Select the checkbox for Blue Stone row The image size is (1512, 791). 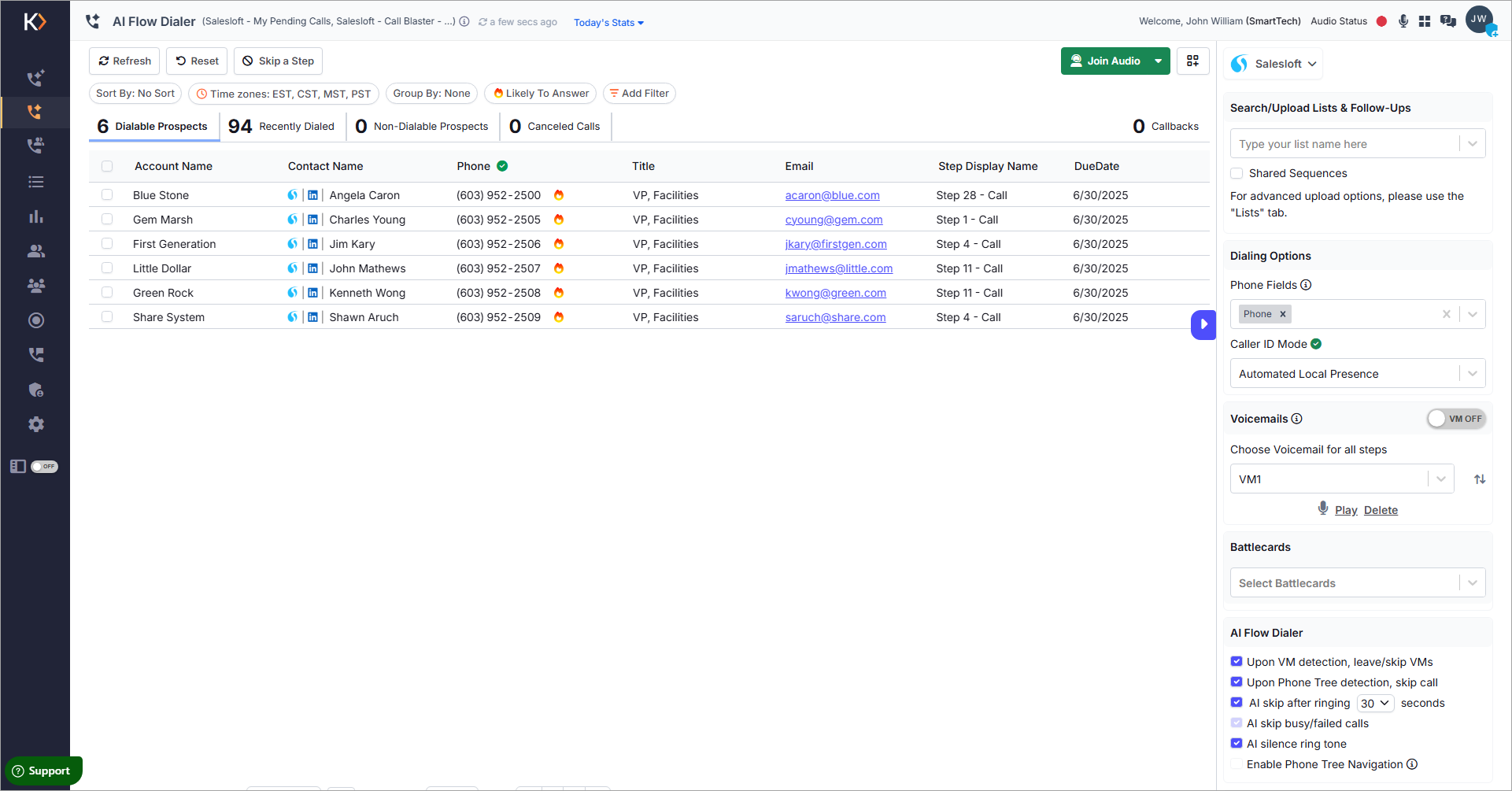(107, 195)
